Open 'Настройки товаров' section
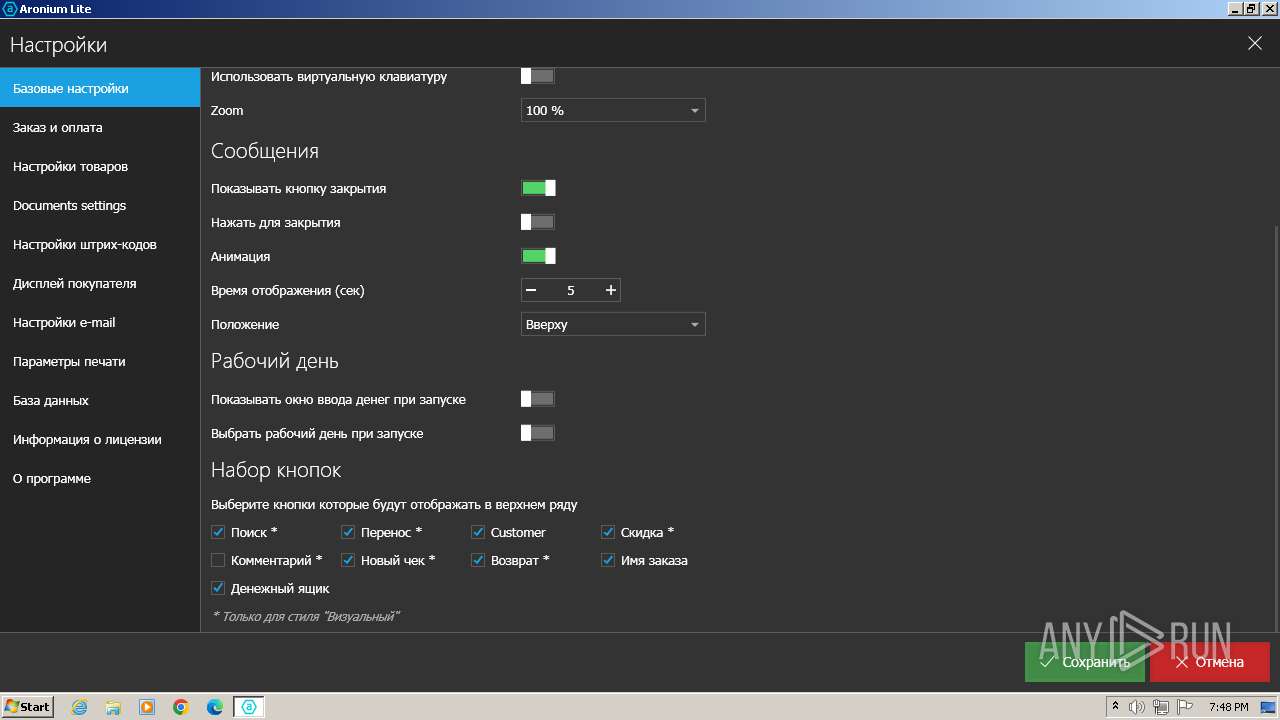 (100, 166)
